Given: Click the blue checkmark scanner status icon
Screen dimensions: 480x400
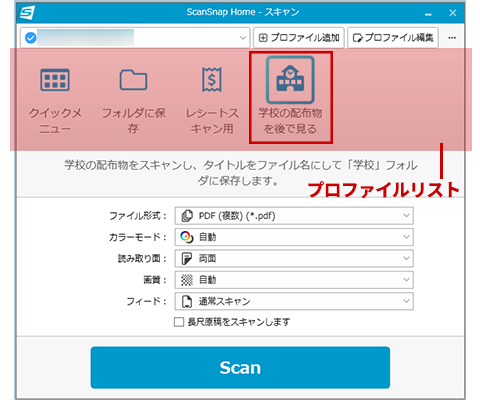Looking at the screenshot, I should coord(31,38).
